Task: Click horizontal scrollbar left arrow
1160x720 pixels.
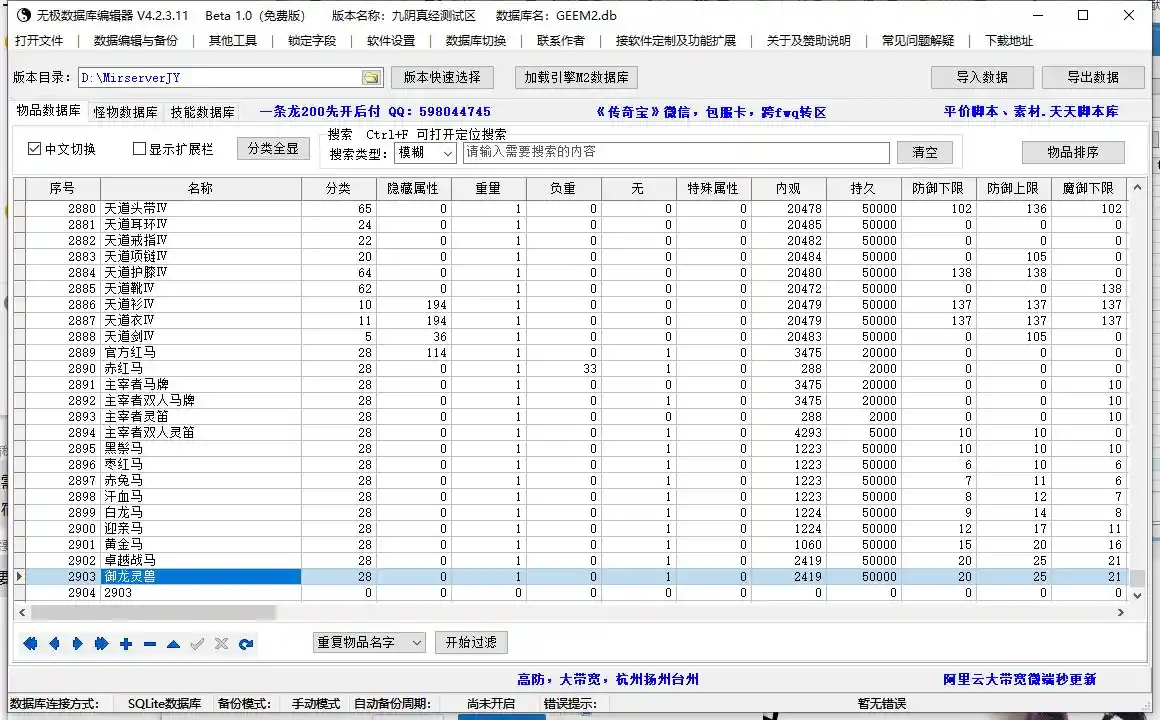Action: point(21,613)
